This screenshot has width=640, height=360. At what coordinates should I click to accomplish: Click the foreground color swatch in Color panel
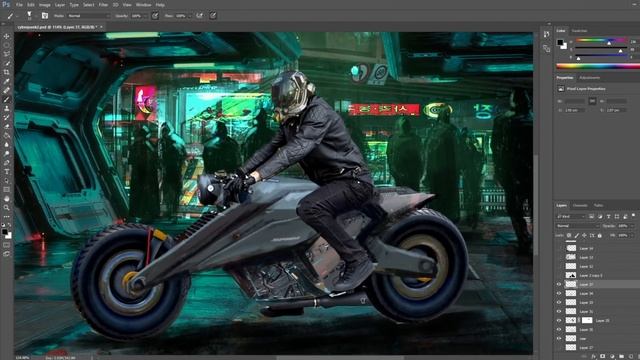coord(560,42)
